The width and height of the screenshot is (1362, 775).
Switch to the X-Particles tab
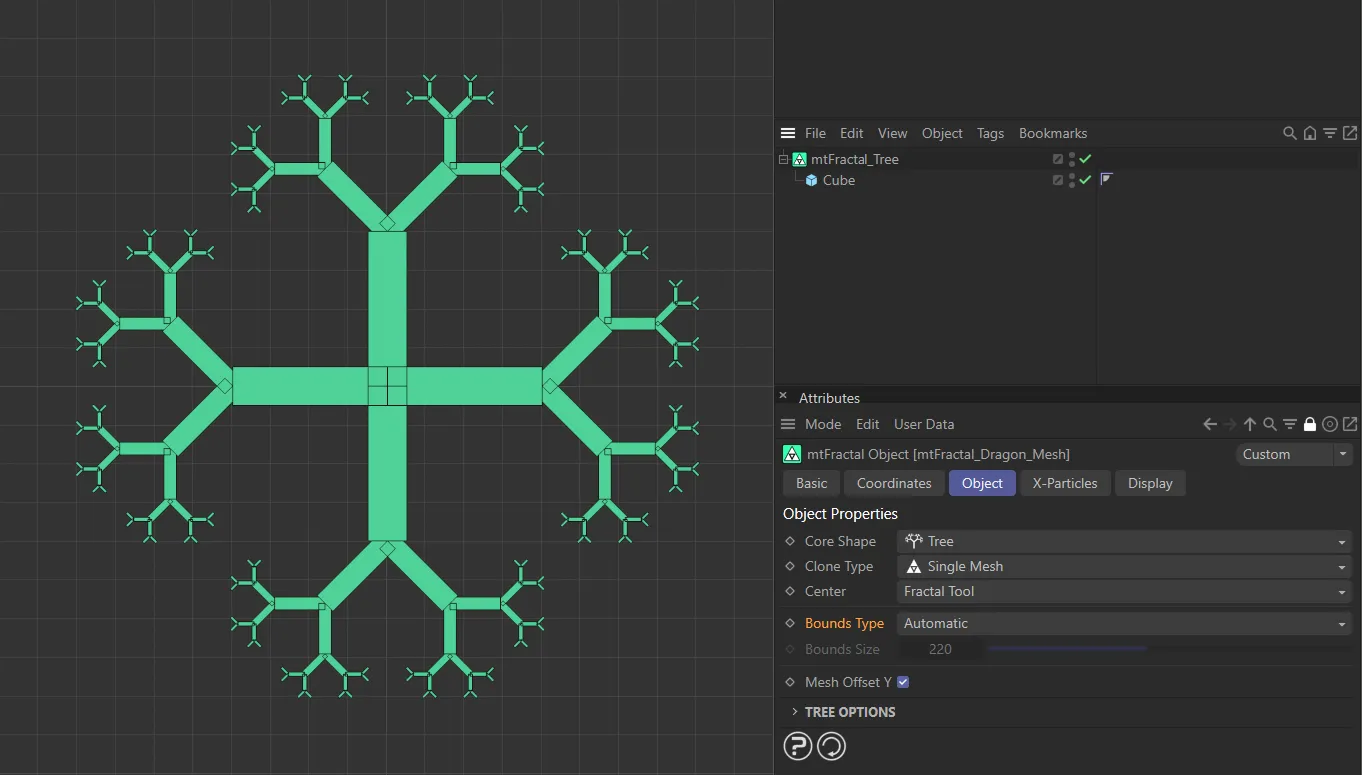click(1065, 483)
